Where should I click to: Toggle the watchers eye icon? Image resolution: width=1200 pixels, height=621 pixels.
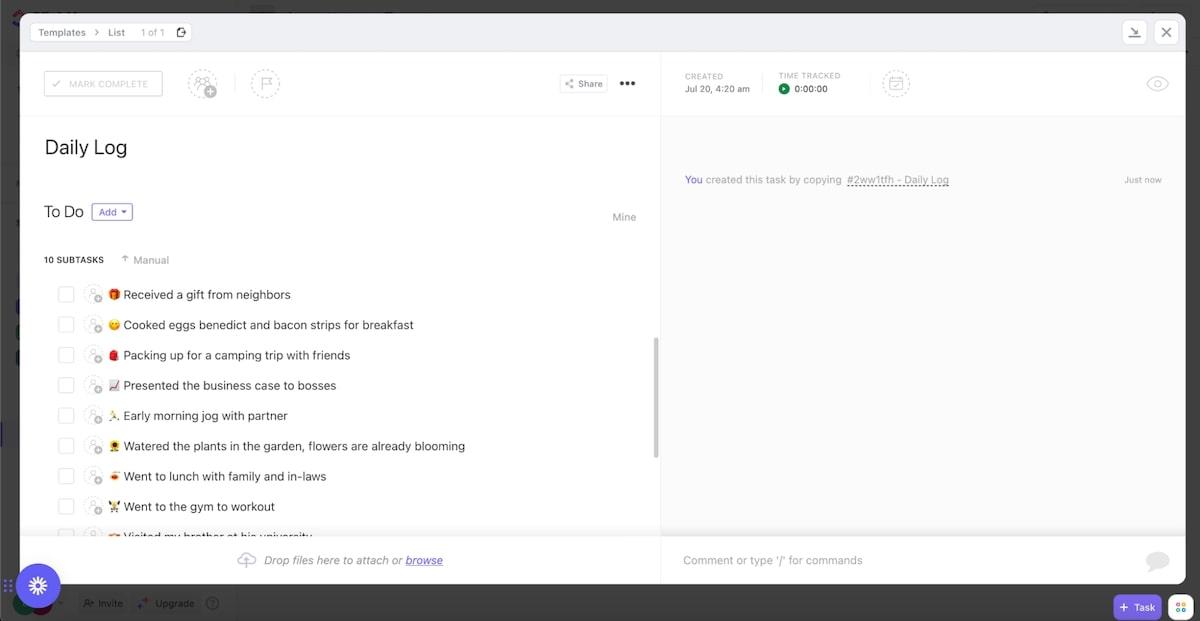pos(1157,84)
